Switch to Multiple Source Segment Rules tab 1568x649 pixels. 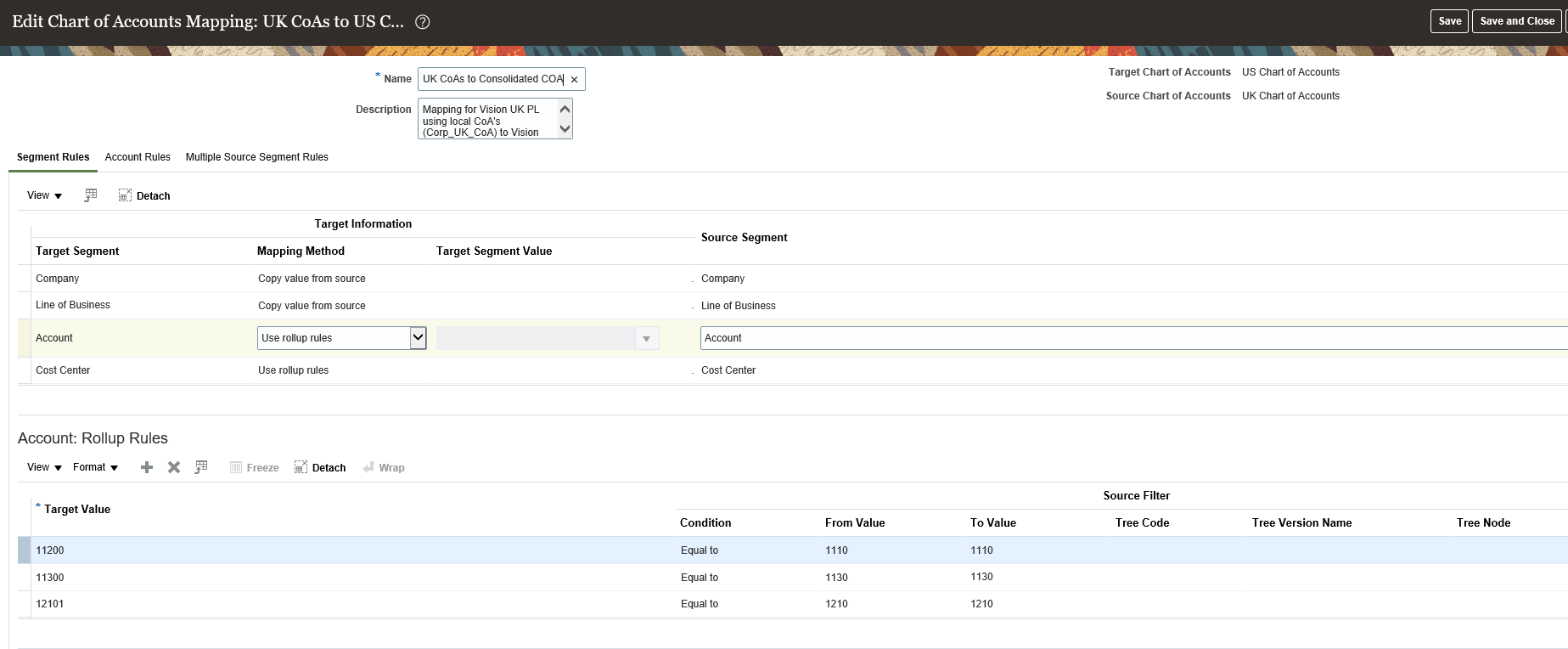coord(256,157)
